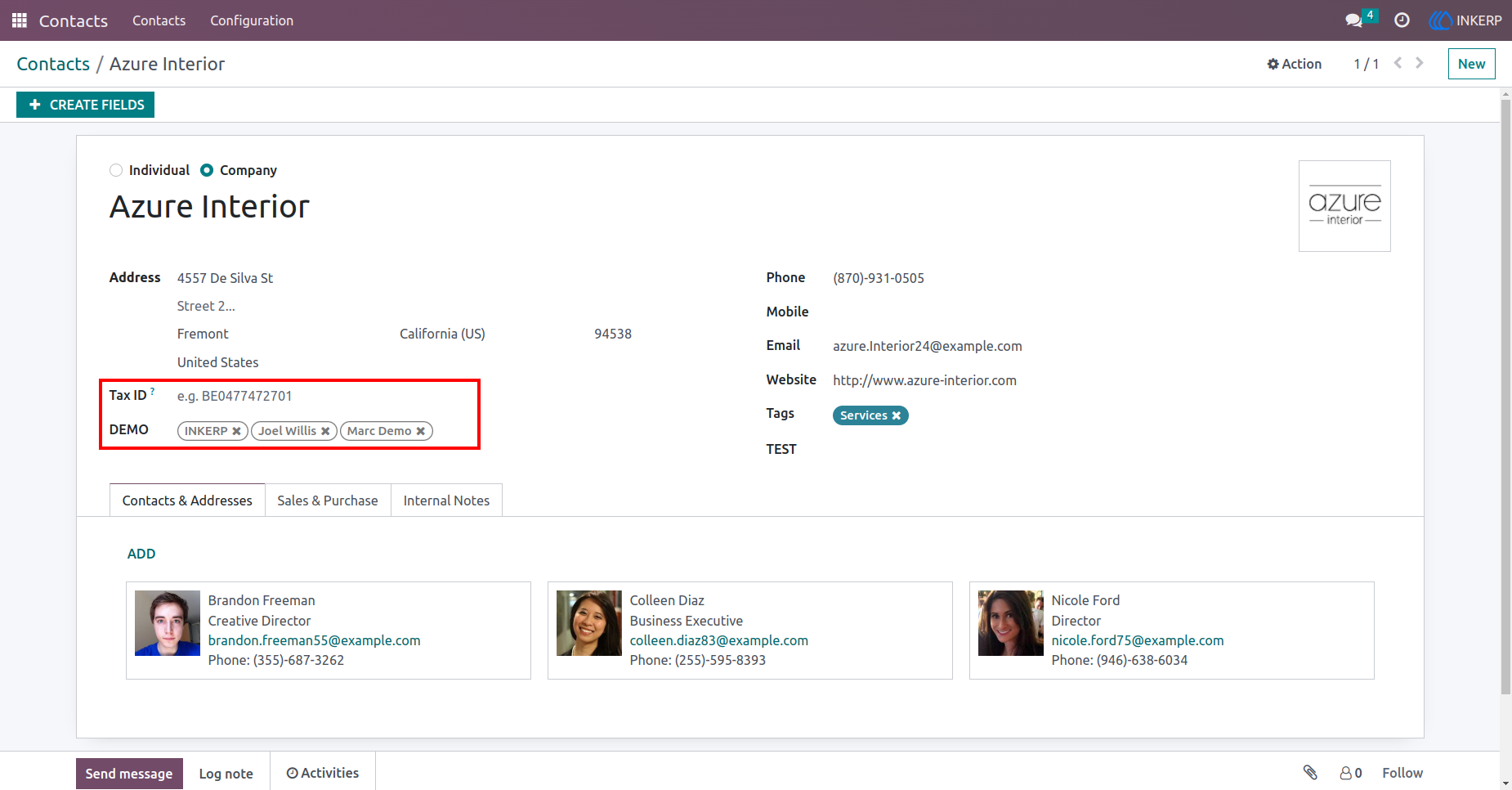Select the Company radio button

click(207, 170)
